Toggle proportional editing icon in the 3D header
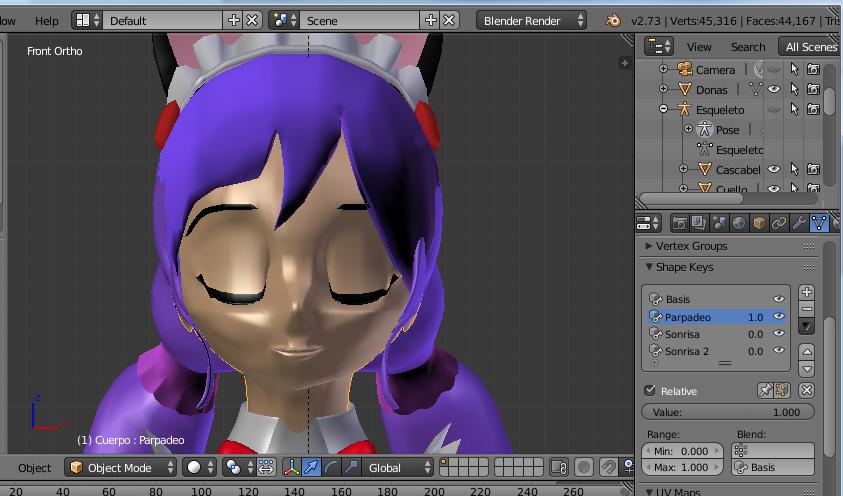This screenshot has height=496, width=843. (x=583, y=467)
